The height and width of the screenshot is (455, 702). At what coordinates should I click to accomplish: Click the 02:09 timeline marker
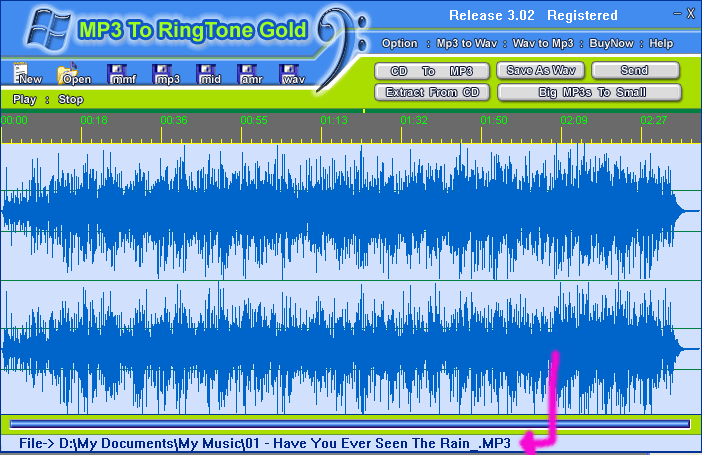(x=574, y=120)
